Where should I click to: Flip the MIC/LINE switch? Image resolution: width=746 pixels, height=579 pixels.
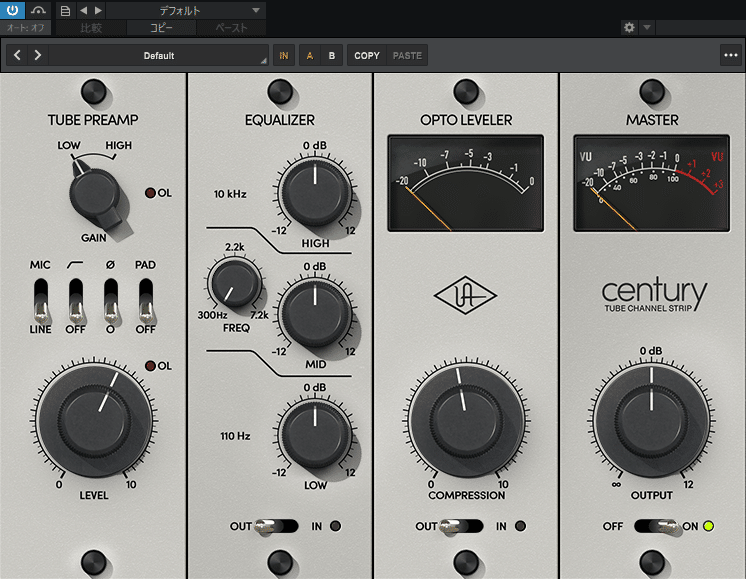40,301
